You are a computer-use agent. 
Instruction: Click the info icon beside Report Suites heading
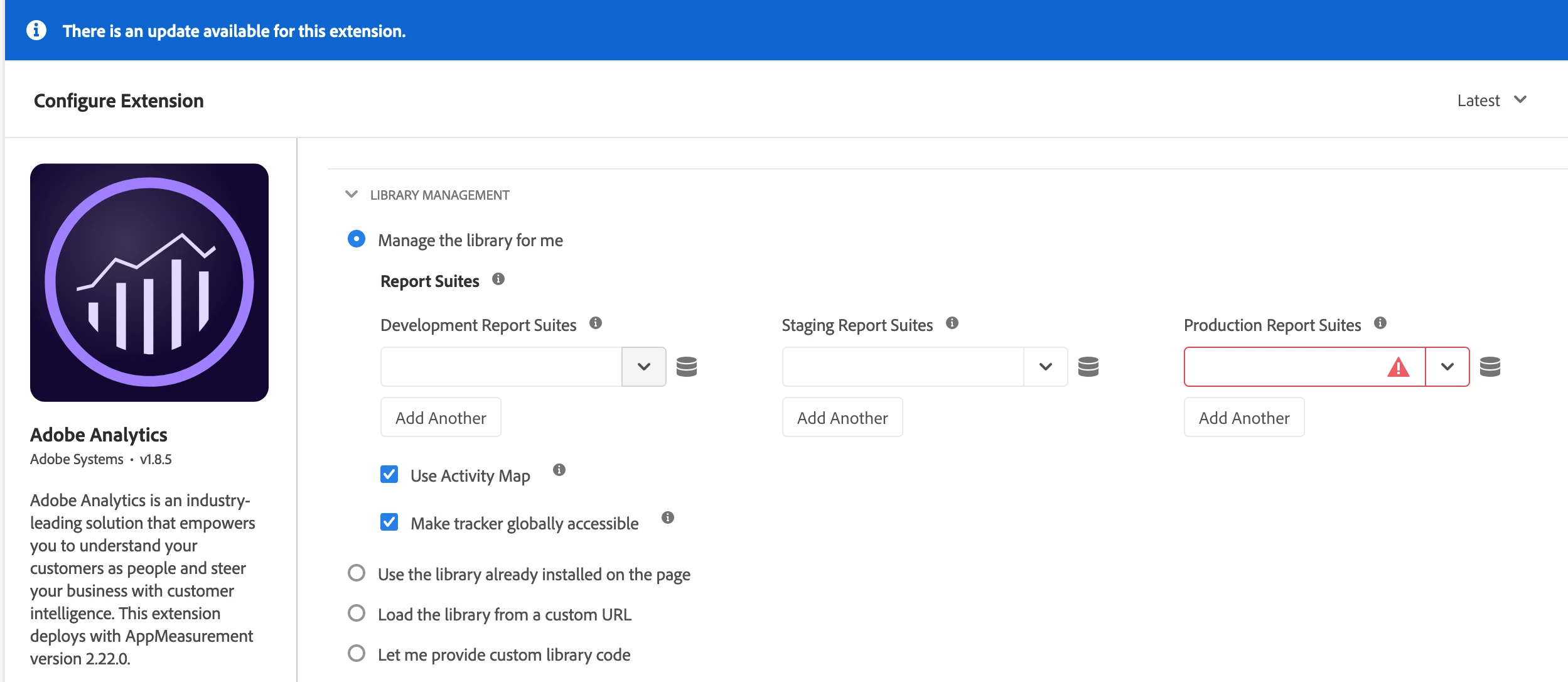point(498,279)
